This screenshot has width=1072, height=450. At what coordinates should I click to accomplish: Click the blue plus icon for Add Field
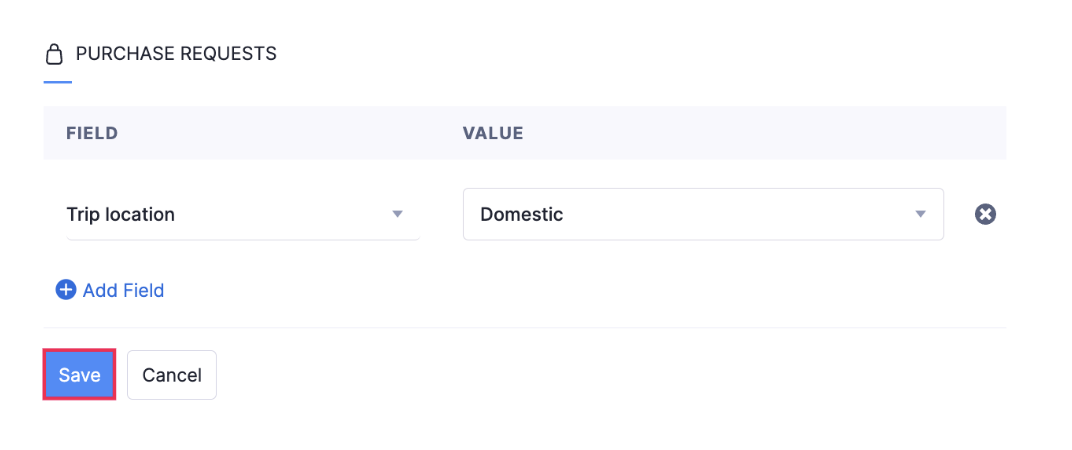click(x=66, y=290)
